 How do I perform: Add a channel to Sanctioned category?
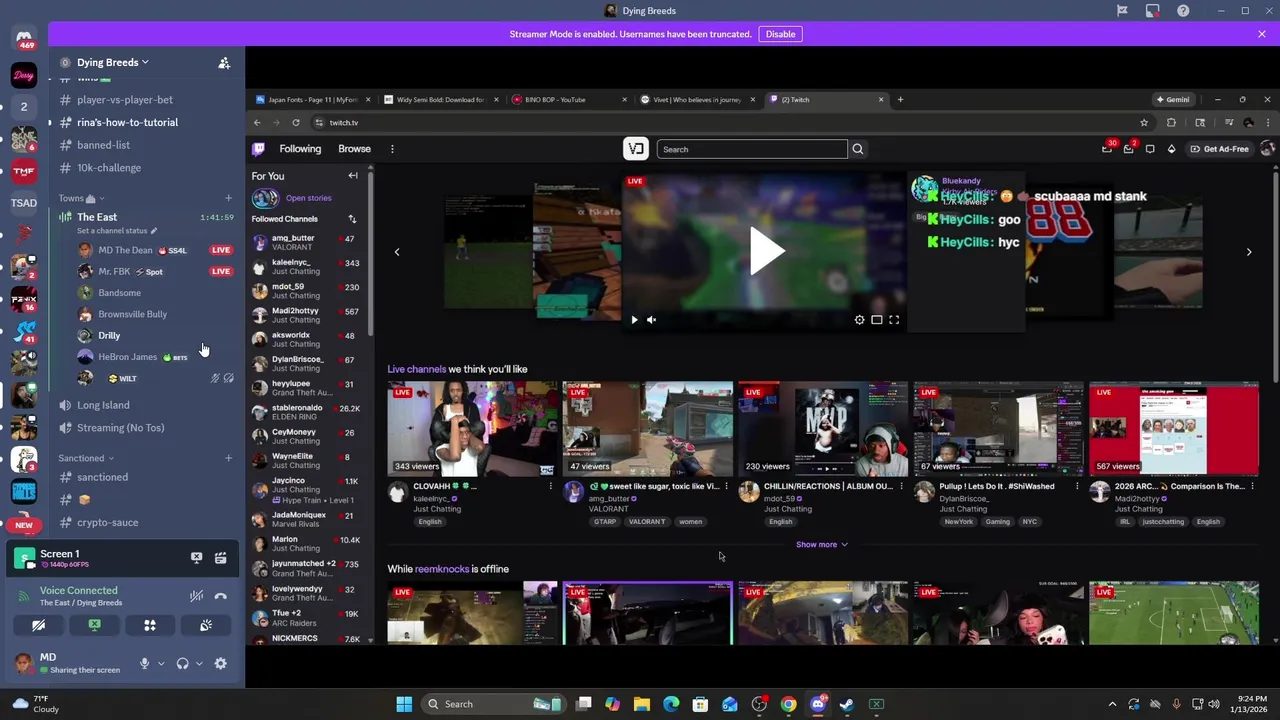point(228,458)
